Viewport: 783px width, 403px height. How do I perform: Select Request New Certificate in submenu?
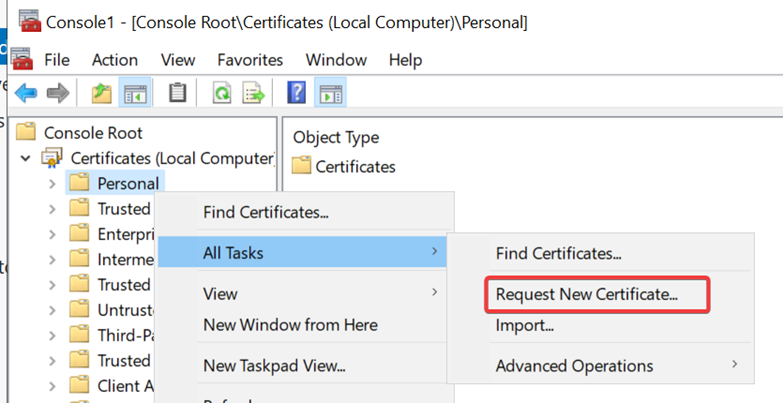tap(587, 295)
